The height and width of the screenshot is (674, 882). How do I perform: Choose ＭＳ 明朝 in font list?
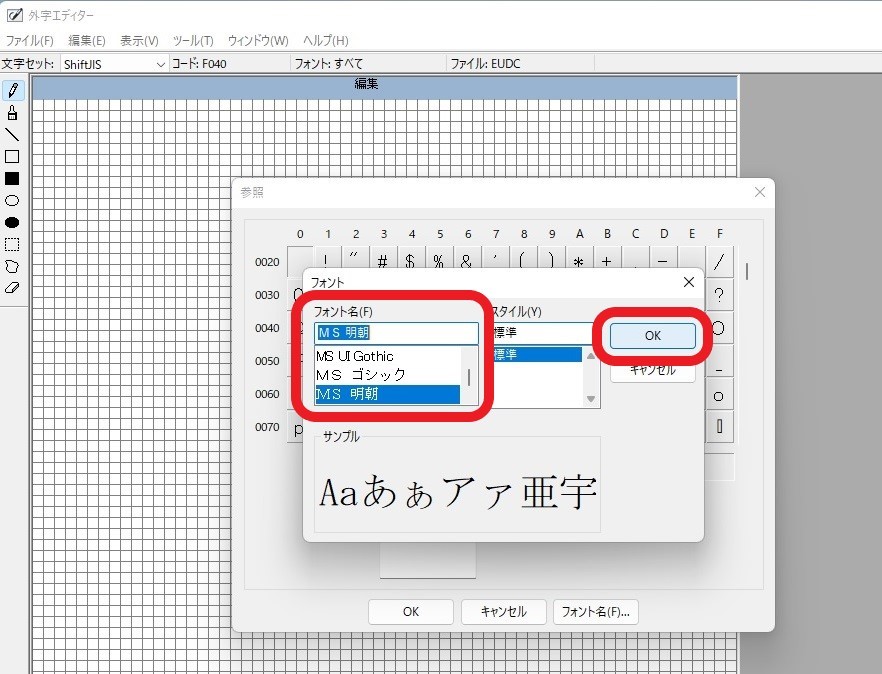pyautogui.click(x=388, y=394)
